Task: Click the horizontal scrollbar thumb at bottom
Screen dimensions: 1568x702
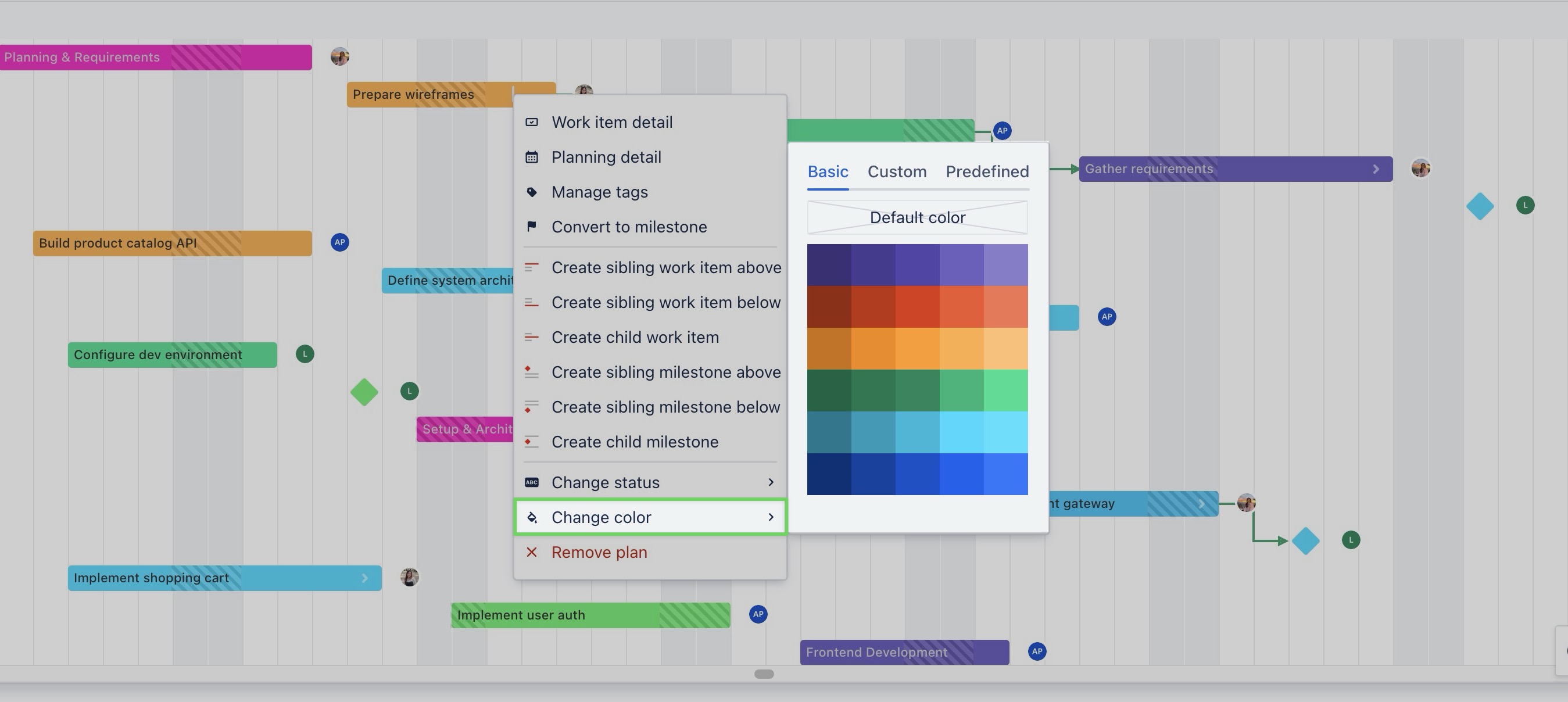Action: 763,674
